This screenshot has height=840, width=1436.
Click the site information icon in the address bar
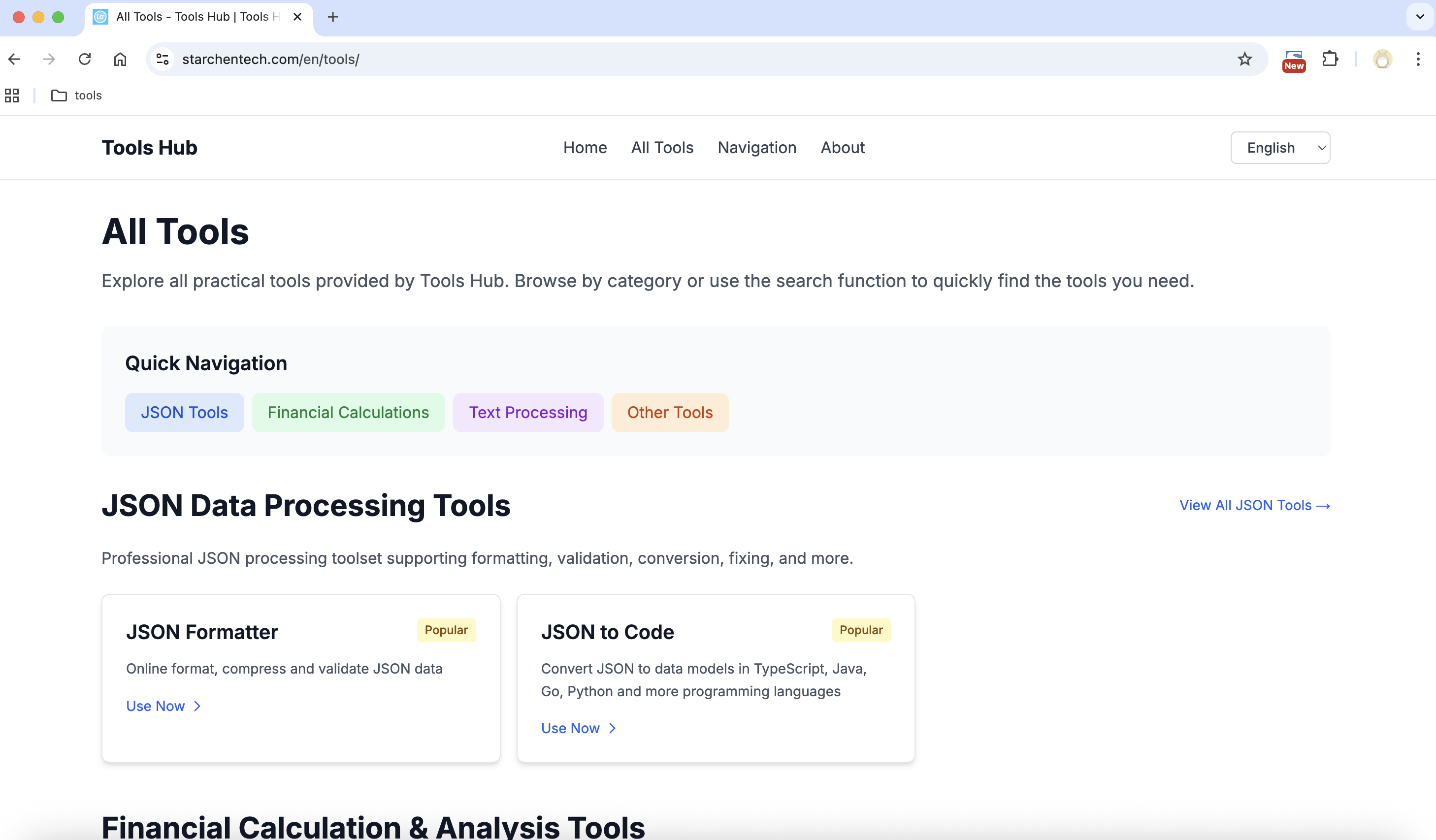coord(163,59)
